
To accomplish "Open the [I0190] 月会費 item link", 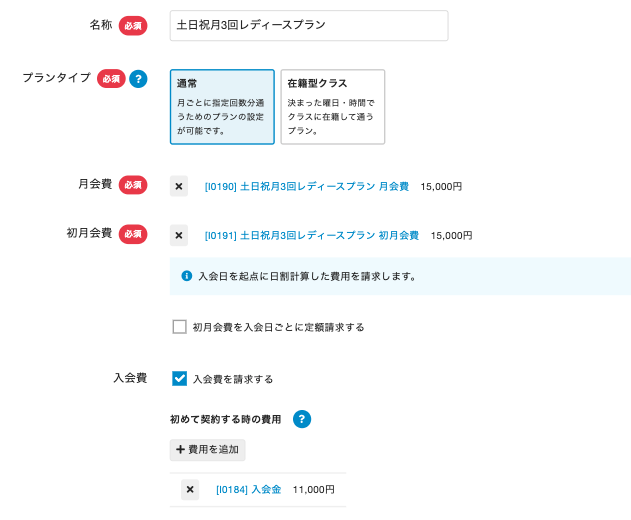I will 307,186.
